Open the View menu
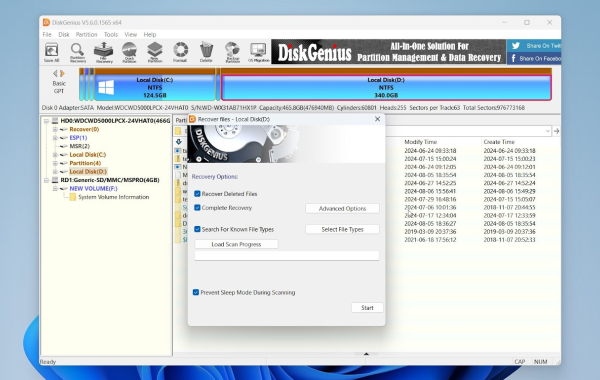Image resolution: width=600 pixels, height=380 pixels. 130,34
